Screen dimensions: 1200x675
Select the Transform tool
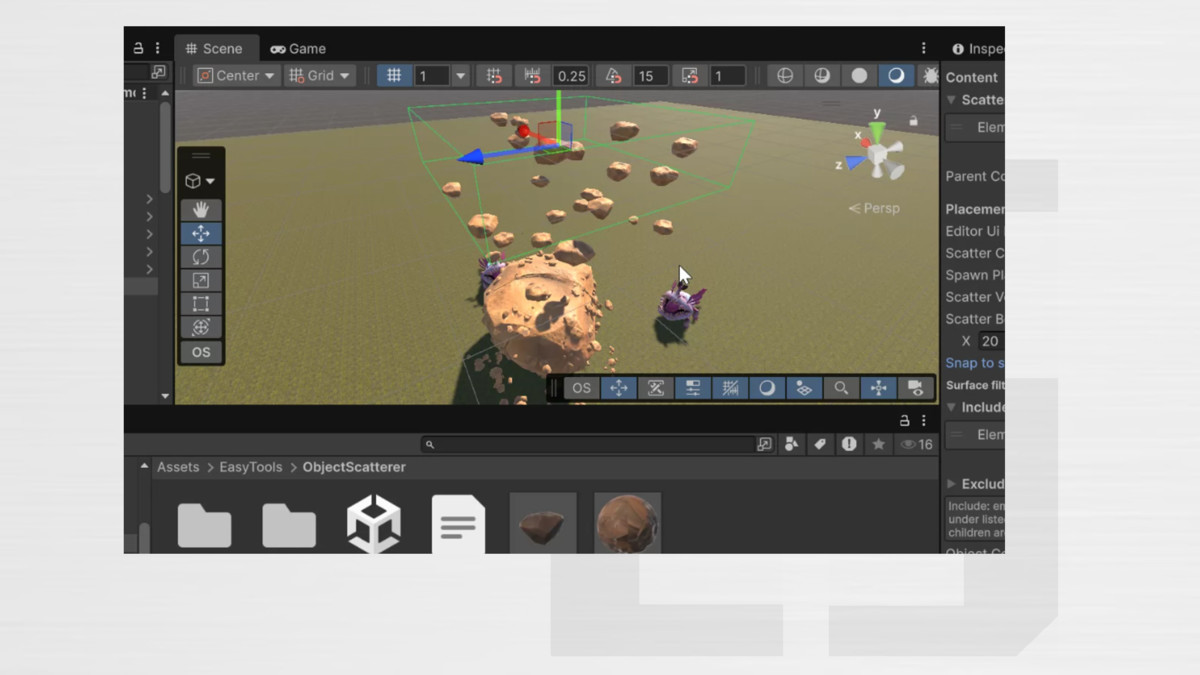pyautogui.click(x=201, y=327)
